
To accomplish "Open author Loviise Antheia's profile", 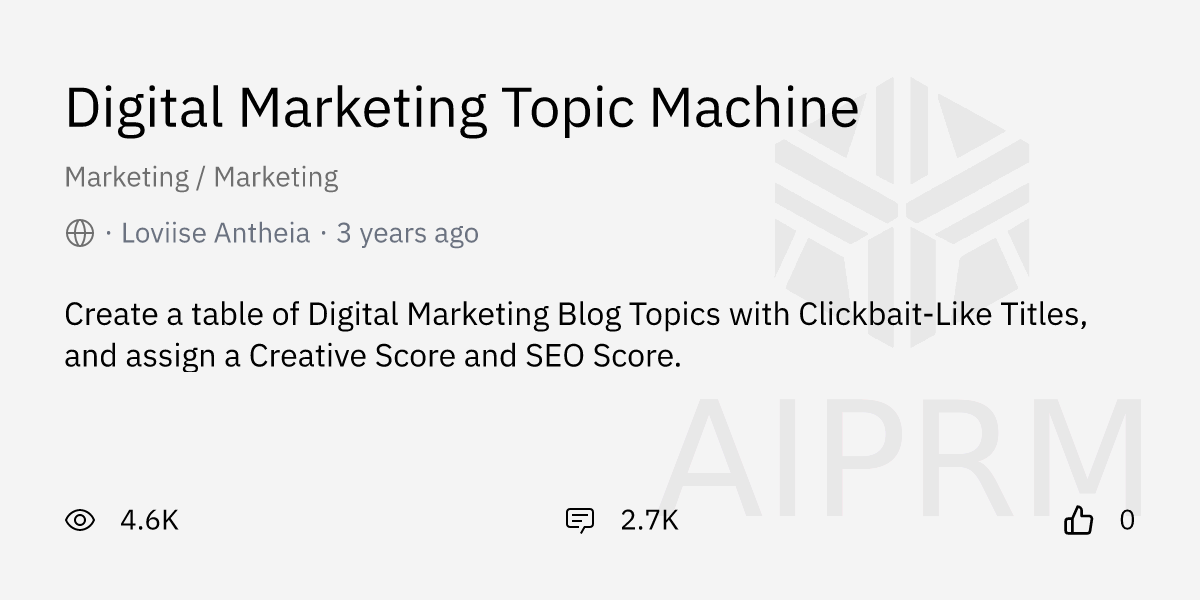I will (215, 234).
